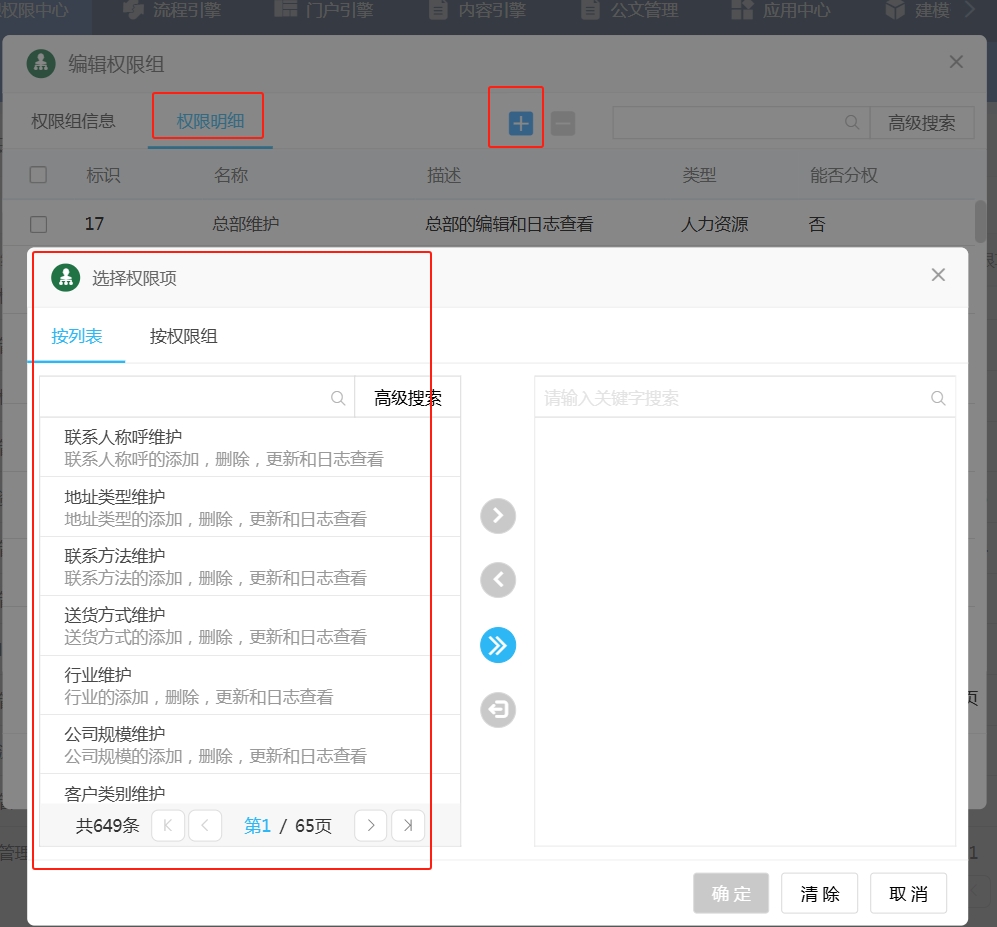The image size is (997, 927).
Task: Go to next page in permission list
Action: [370, 826]
